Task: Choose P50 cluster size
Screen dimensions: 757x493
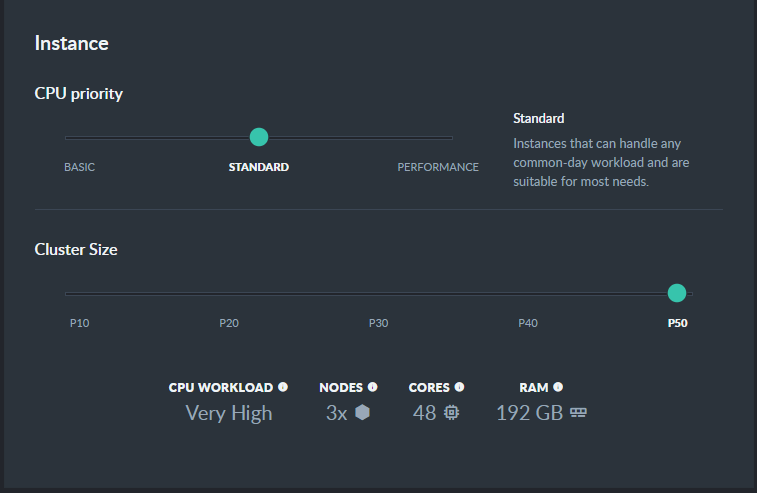Action: click(x=677, y=323)
